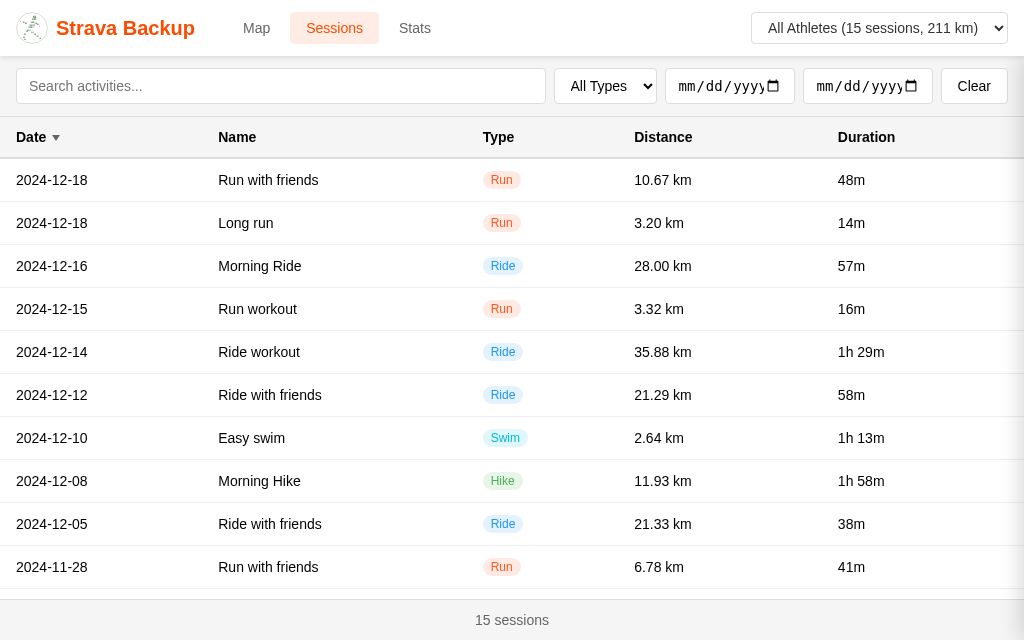Image resolution: width=1024 pixels, height=640 pixels.
Task: Click the start date input field
Action: coord(729,86)
